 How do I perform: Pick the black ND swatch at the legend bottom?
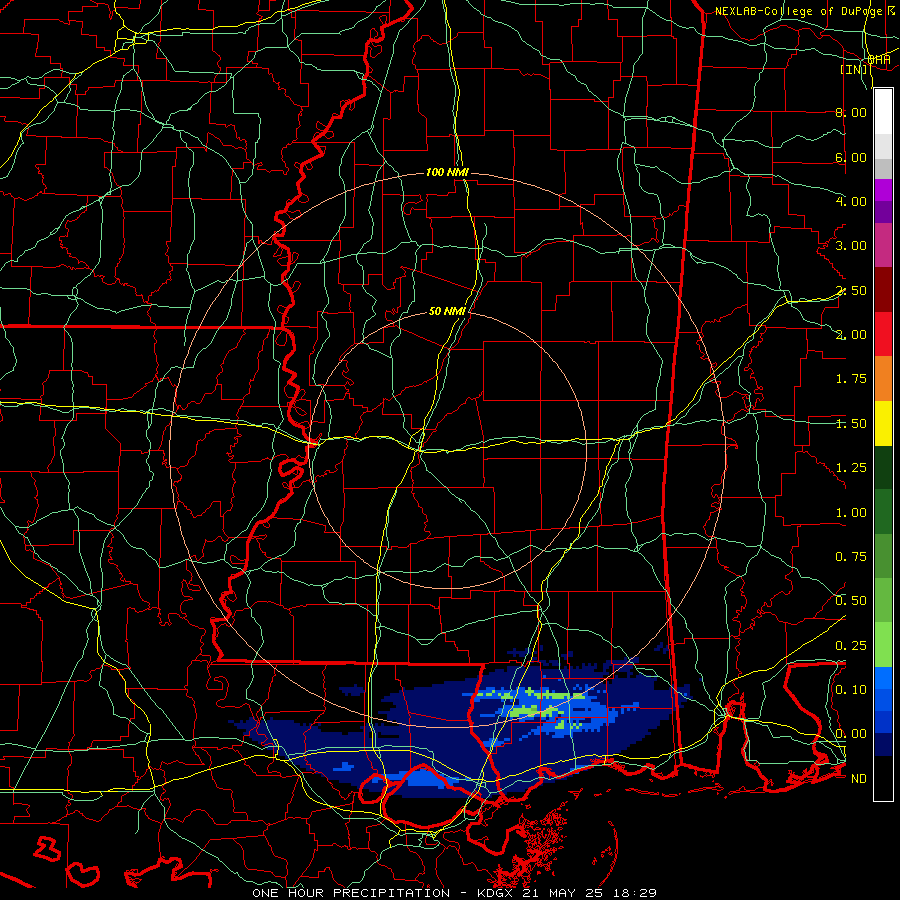click(x=883, y=778)
